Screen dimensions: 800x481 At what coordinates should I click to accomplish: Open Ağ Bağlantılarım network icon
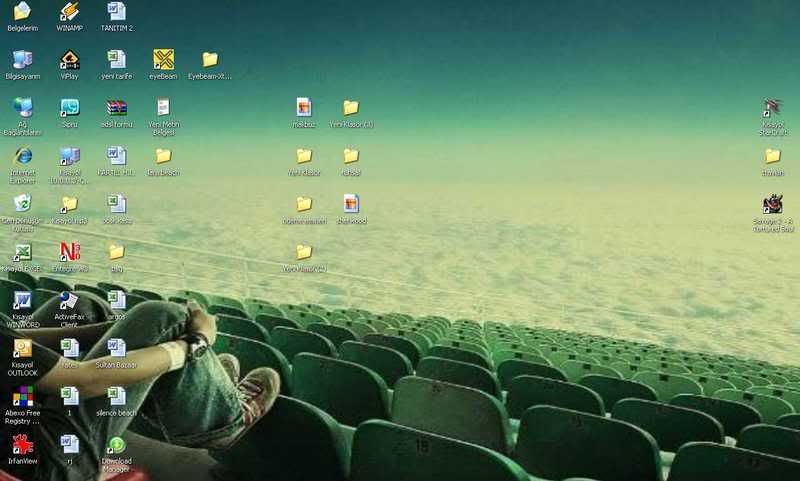click(22, 107)
